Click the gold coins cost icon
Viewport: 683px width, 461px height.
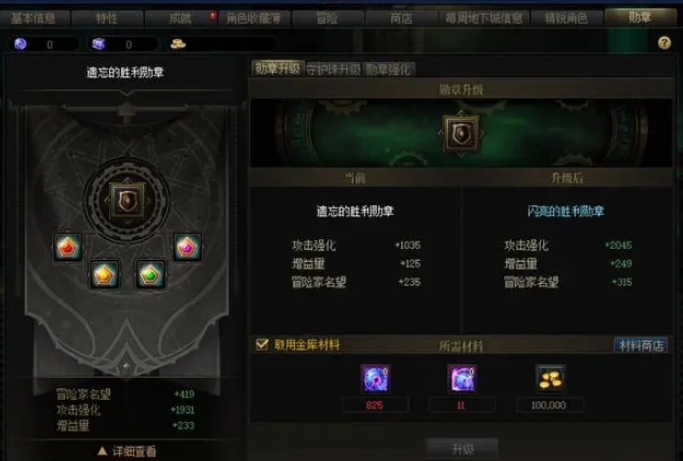pyautogui.click(x=550, y=379)
